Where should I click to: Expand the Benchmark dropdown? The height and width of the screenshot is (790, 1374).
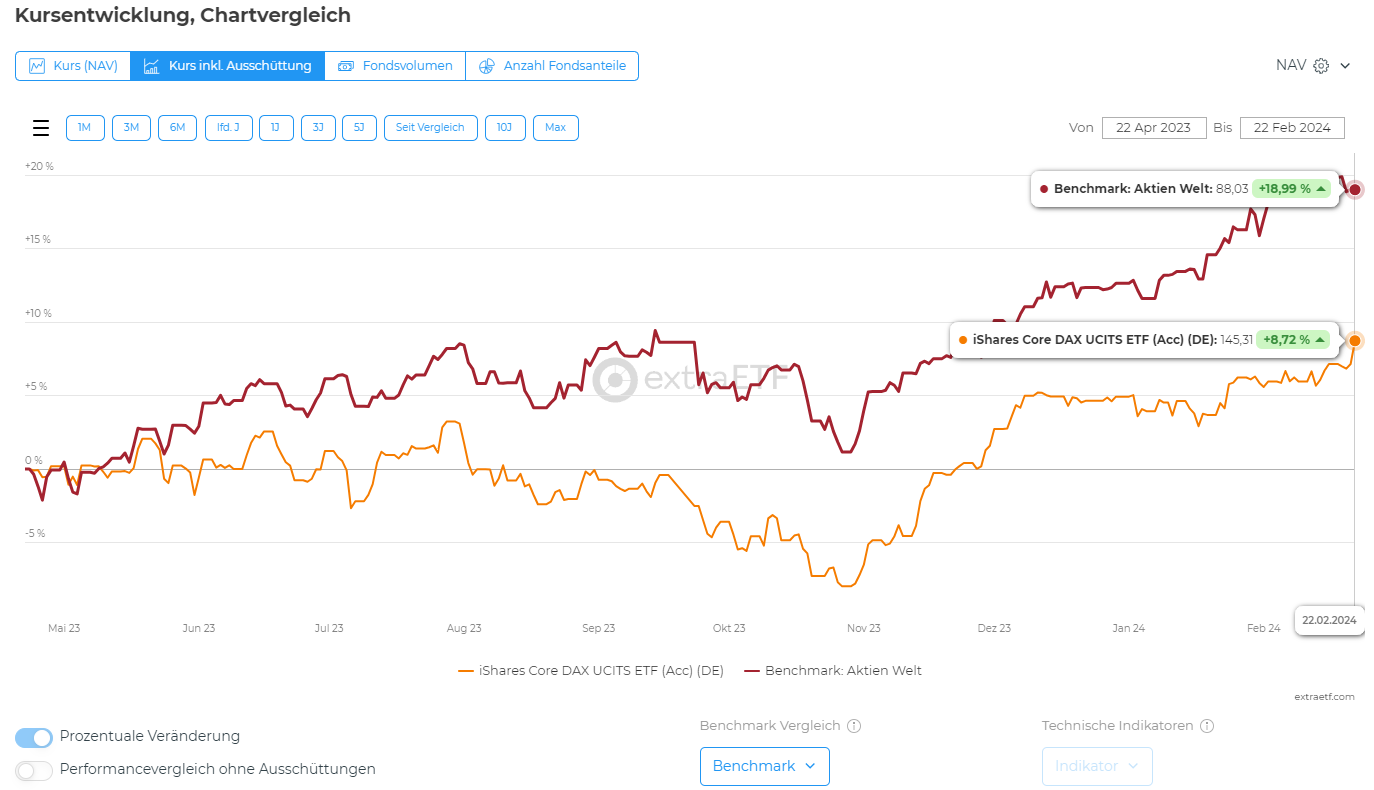765,766
